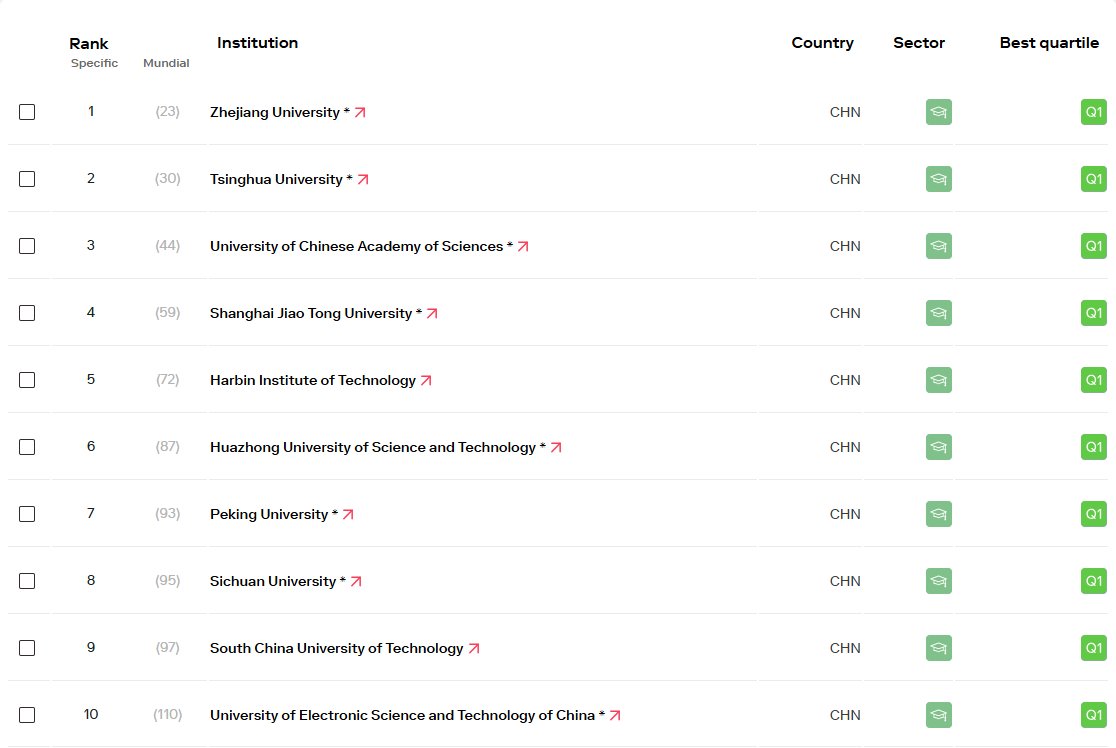Click the Q1 badge in Tsinghua University row
This screenshot has width=1116, height=748.
click(x=1093, y=179)
